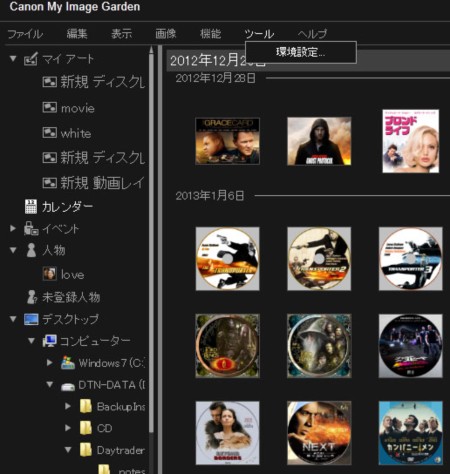Open the ヘルプ menu
The image size is (450, 474).
coord(312,34)
